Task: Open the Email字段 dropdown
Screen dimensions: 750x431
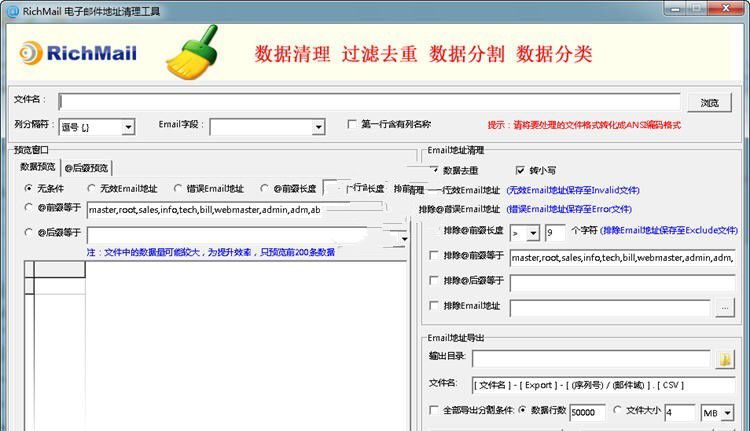Action: 318,127
